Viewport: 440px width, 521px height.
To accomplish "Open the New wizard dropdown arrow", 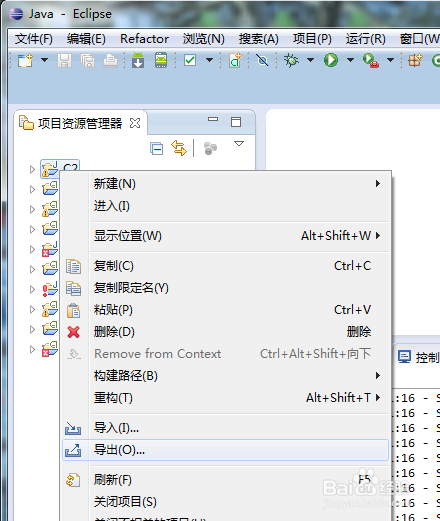I will click(44, 60).
